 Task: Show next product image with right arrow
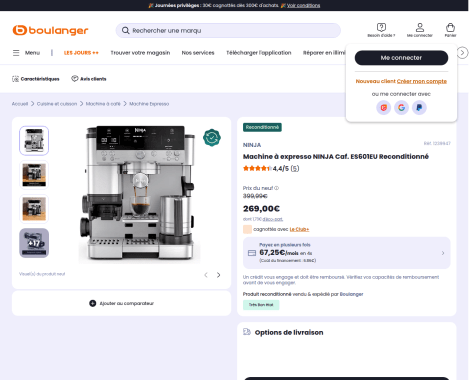point(219,275)
